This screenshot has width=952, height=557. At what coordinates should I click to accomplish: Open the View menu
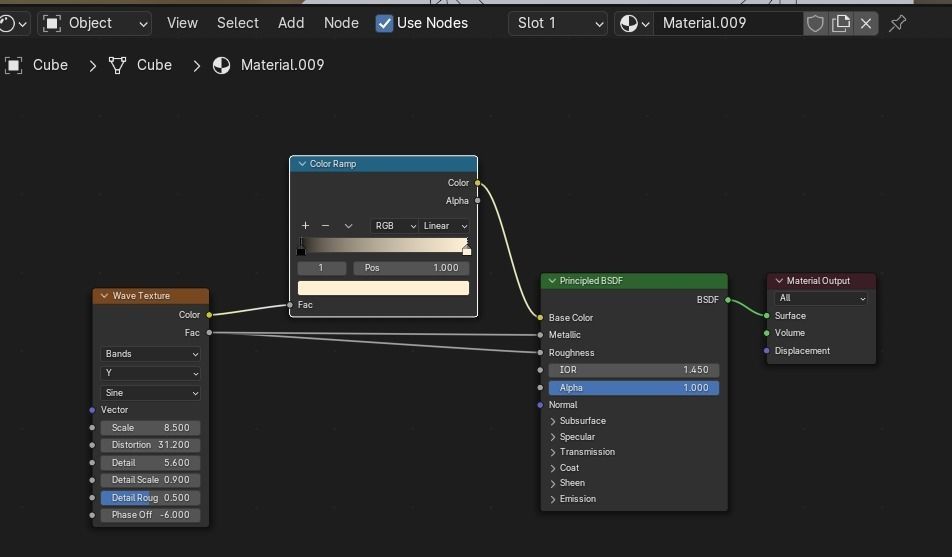182,24
